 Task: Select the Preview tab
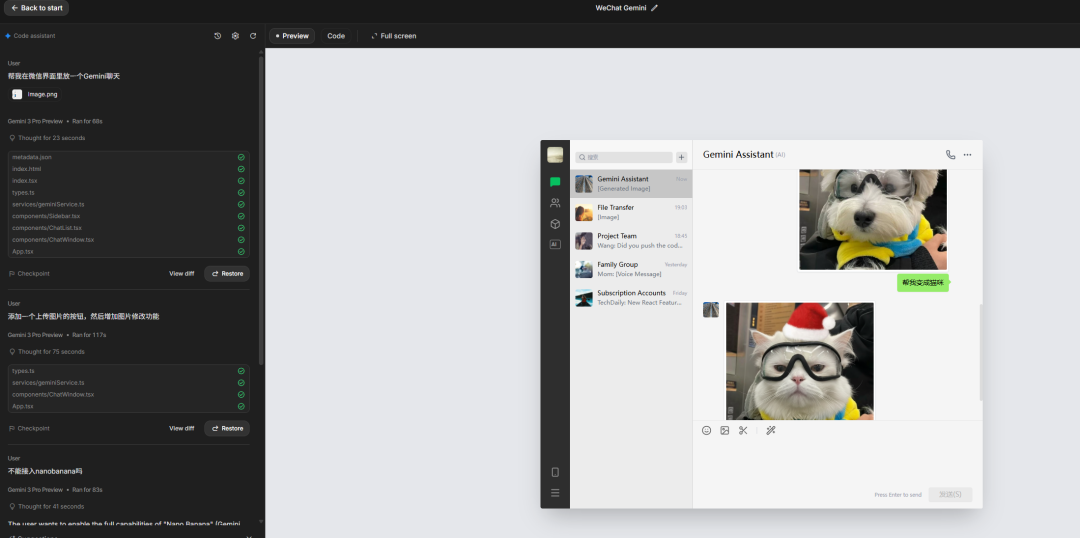tap(292, 36)
